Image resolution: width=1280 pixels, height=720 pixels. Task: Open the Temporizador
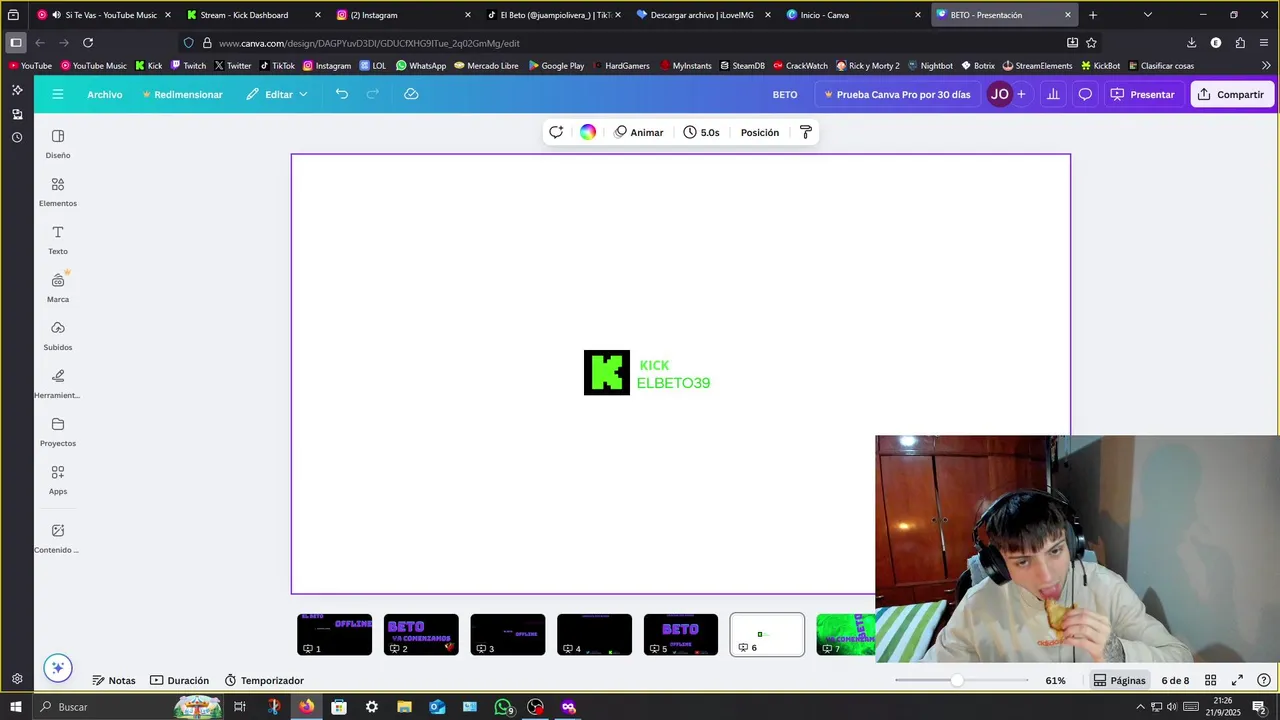pyautogui.click(x=264, y=680)
